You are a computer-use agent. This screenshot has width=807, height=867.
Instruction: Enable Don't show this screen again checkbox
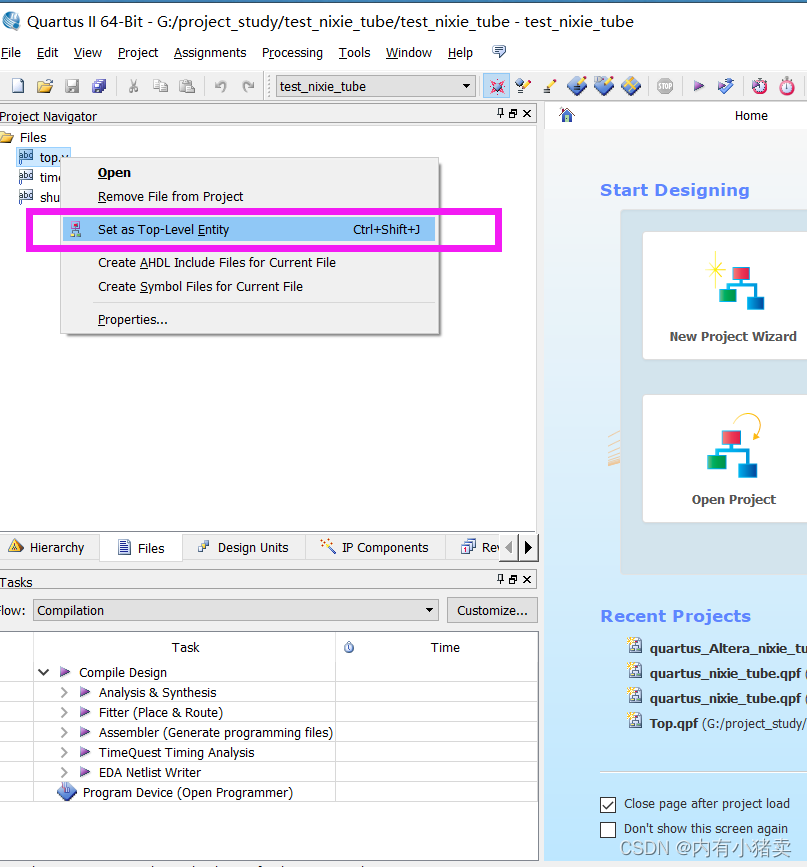[608, 829]
